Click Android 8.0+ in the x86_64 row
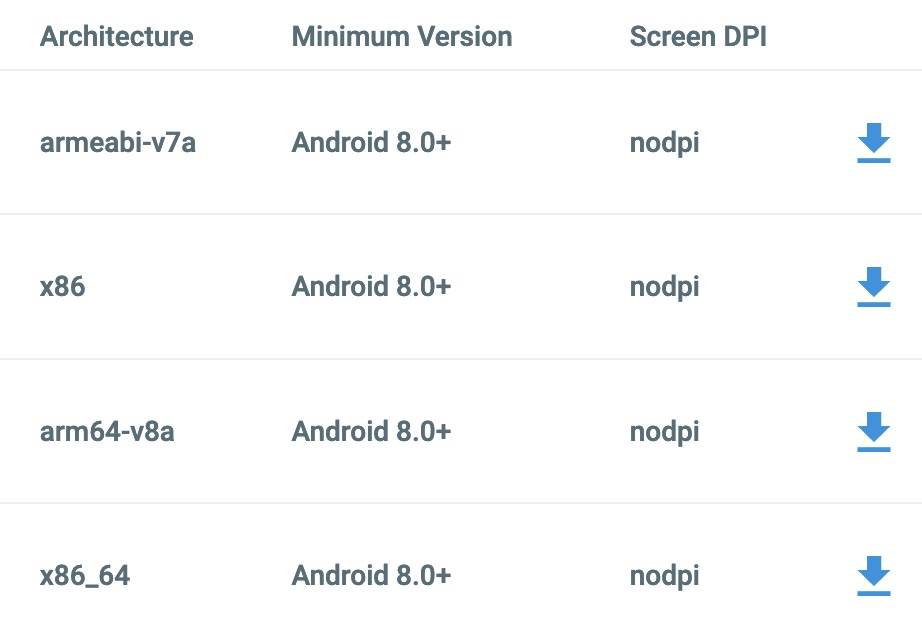The height and width of the screenshot is (621, 922). click(371, 576)
